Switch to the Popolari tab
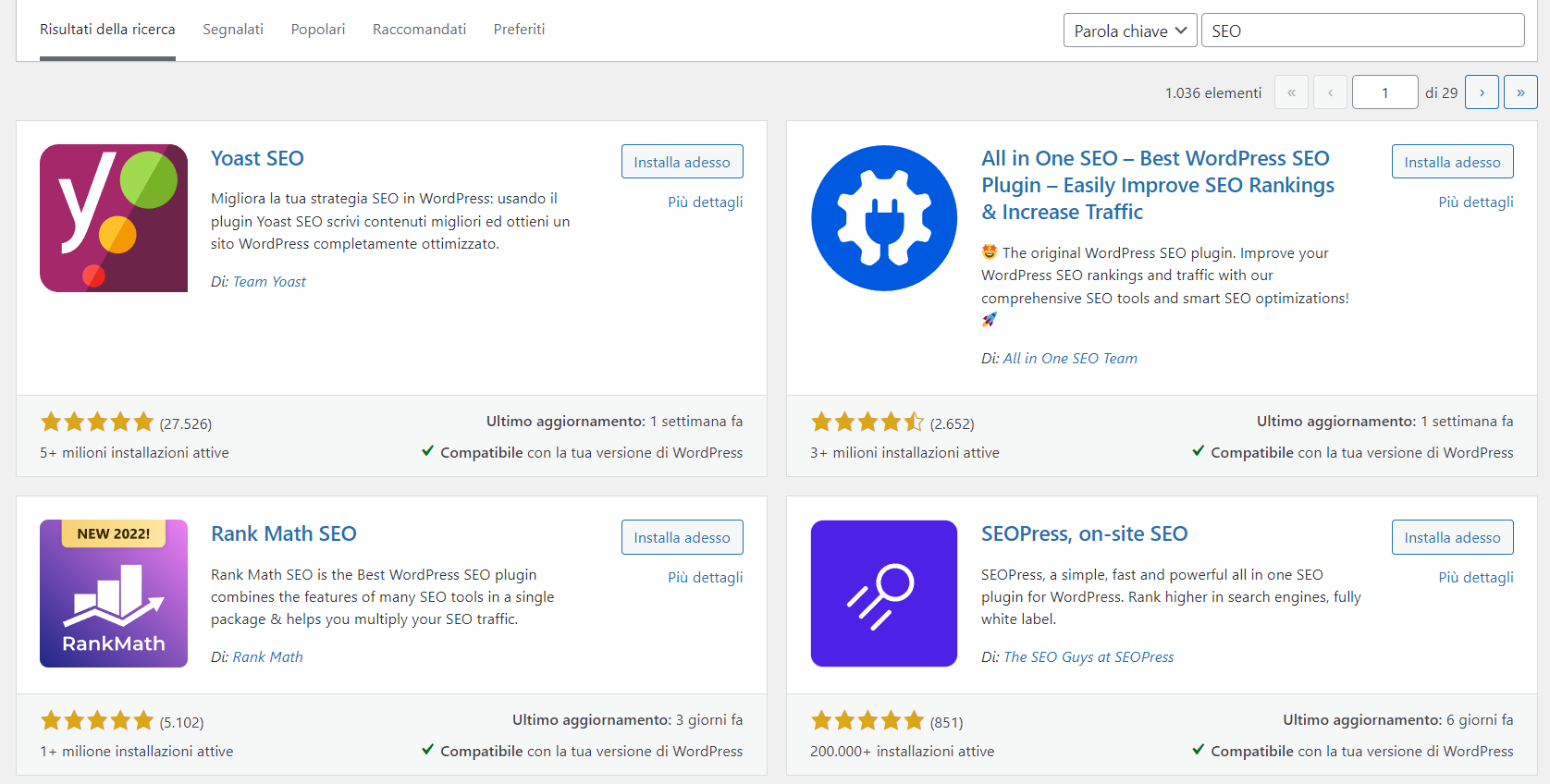Viewport: 1550px width, 784px height. [317, 30]
